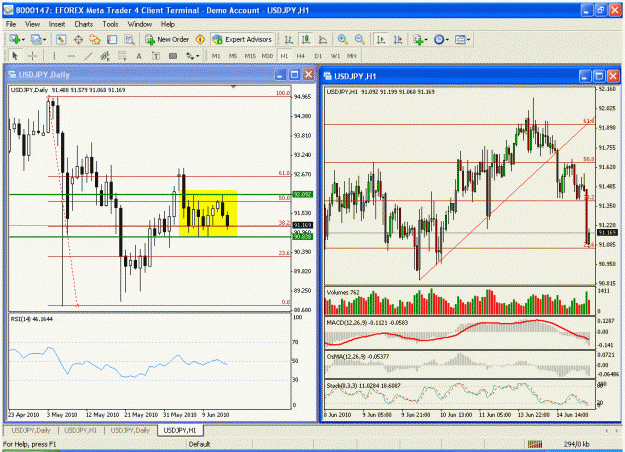Zoom in on the chart
This screenshot has height=452, width=625.
click(x=342, y=39)
